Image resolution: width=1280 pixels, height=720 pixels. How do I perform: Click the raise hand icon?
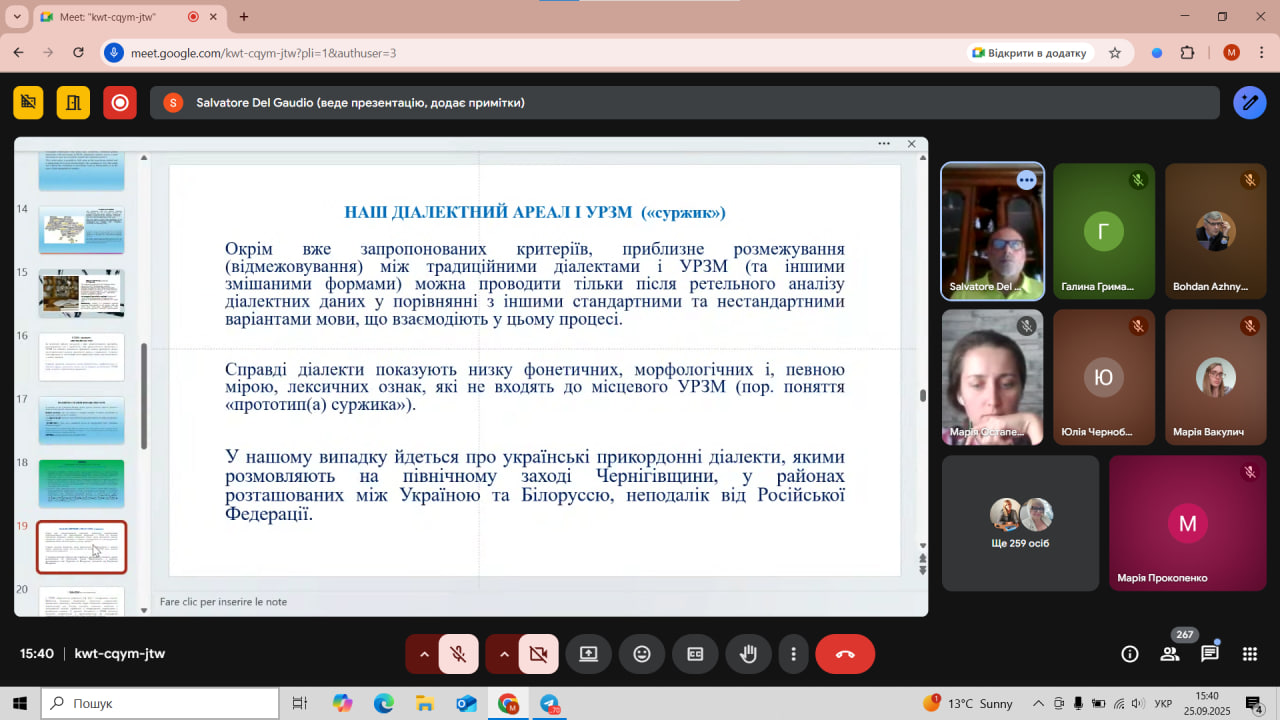pyautogui.click(x=748, y=654)
